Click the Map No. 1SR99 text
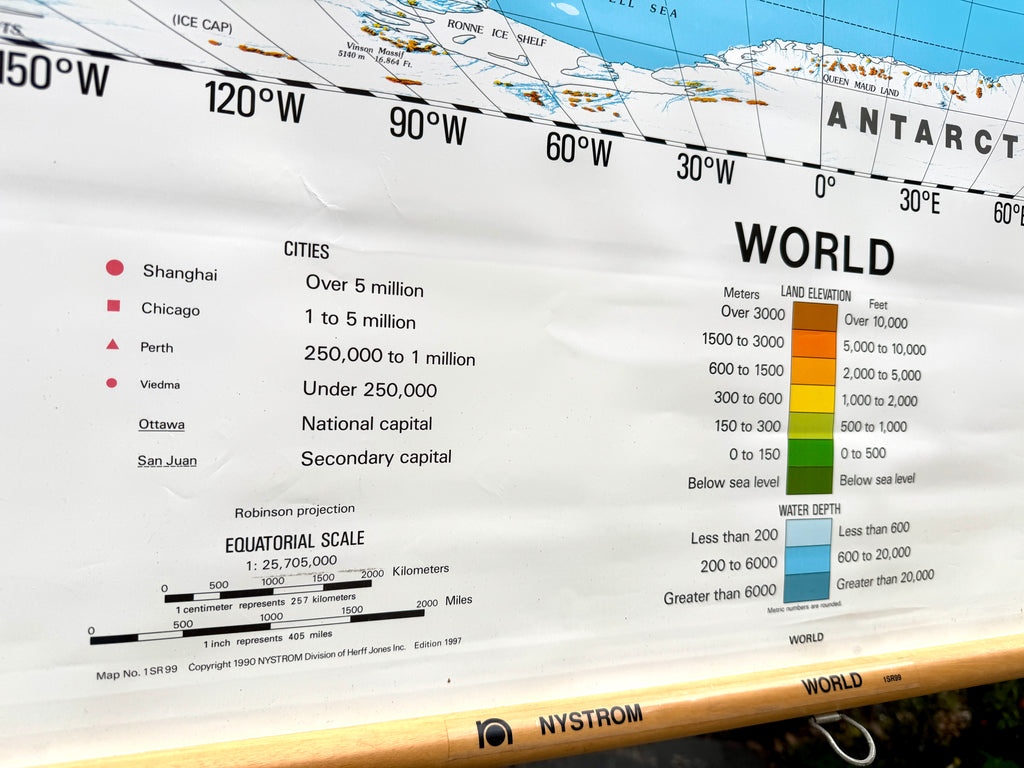This screenshot has height=768, width=1024. pos(136,673)
